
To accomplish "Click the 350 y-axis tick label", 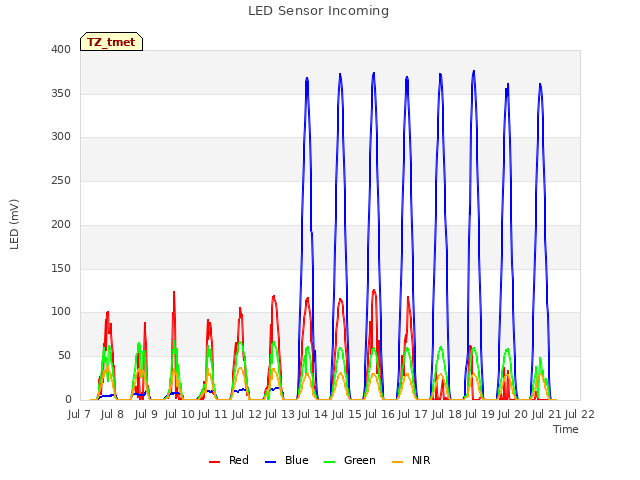I will pos(61,93).
